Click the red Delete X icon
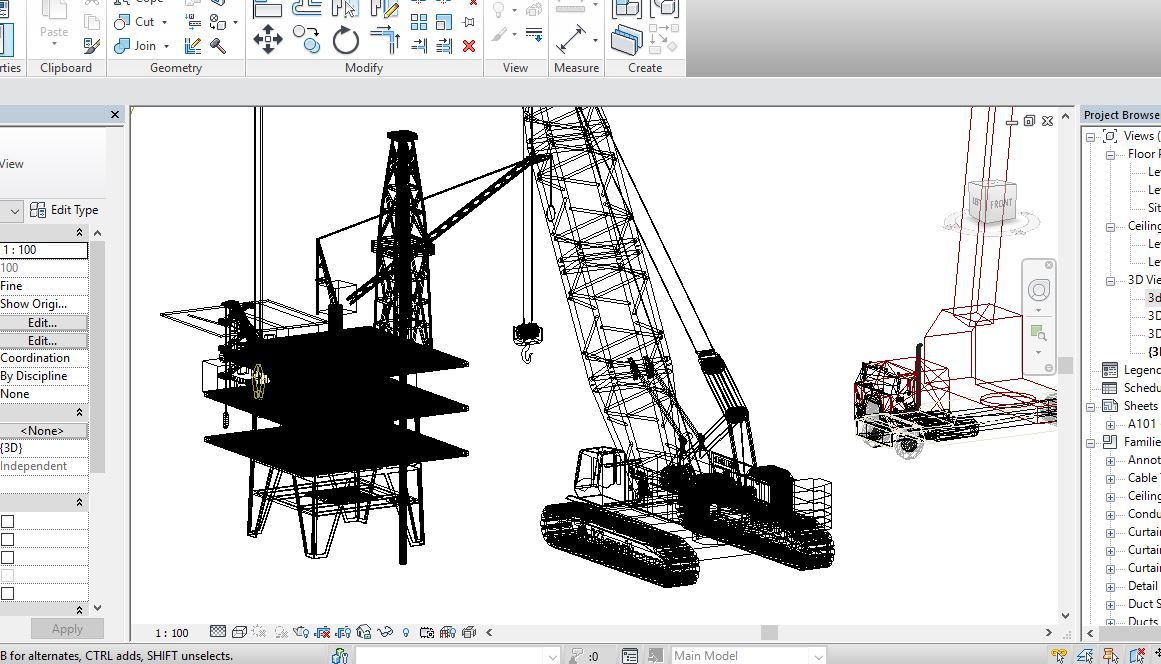This screenshot has width=1161, height=664. (469, 46)
